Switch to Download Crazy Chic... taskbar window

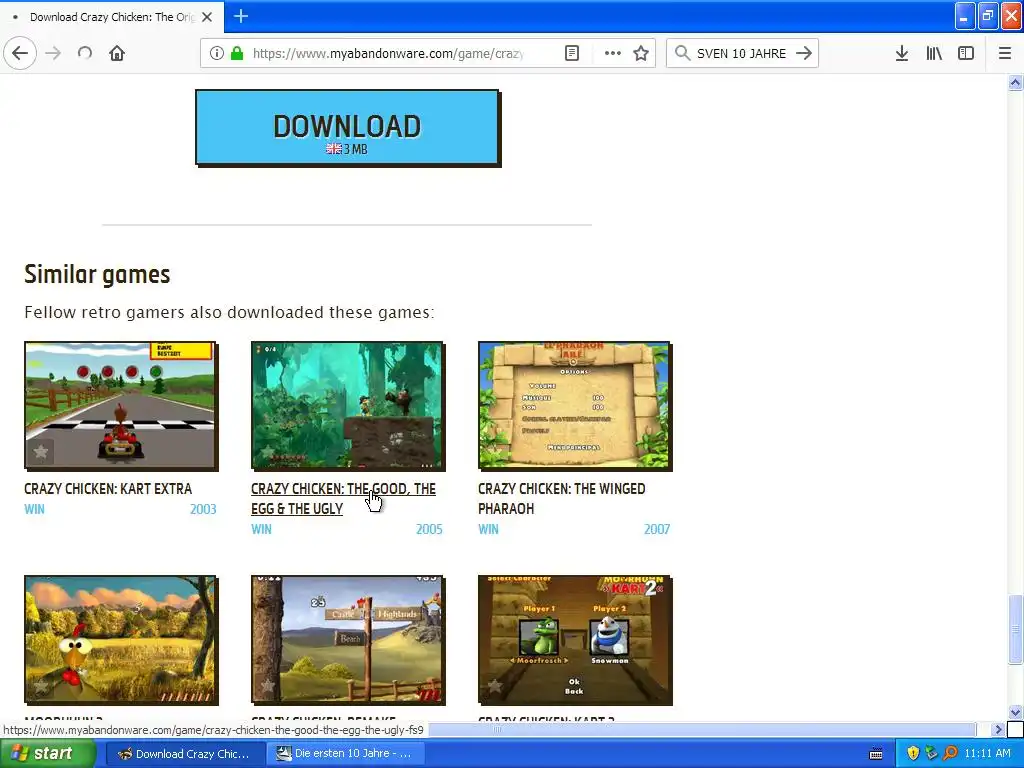(x=185, y=754)
